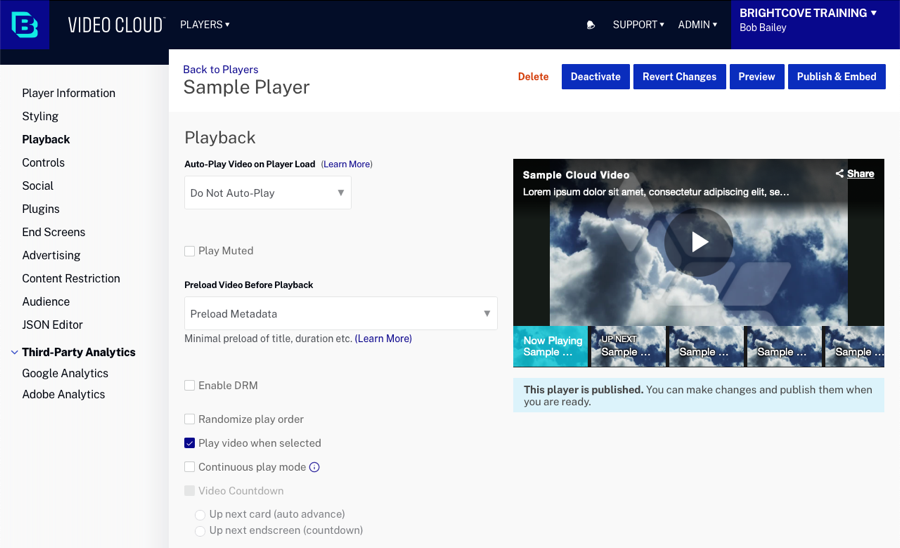Click the info icon next to Continuous play mode

click(x=314, y=467)
